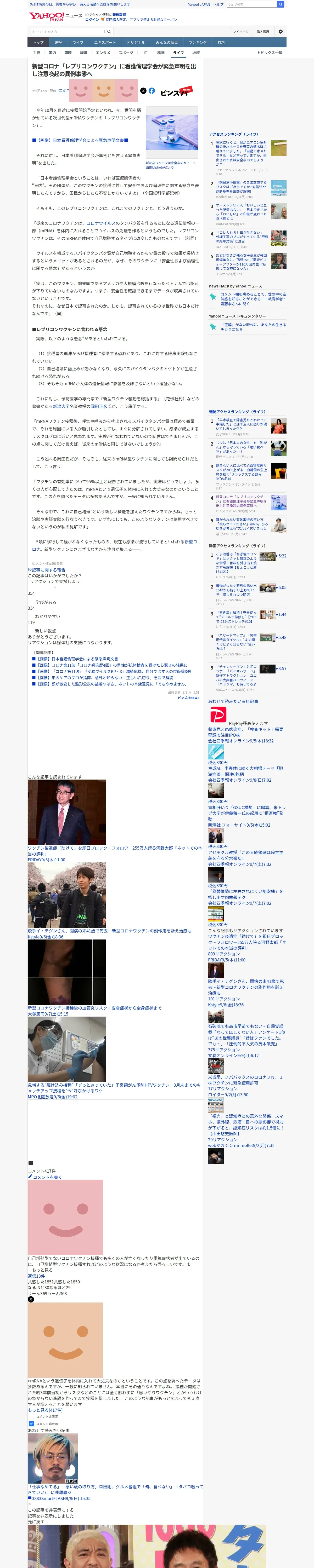This screenshot has width=314, height=1568.
Task: Check the unchecked コメント非表示 checkbox
Action: 32,1416
